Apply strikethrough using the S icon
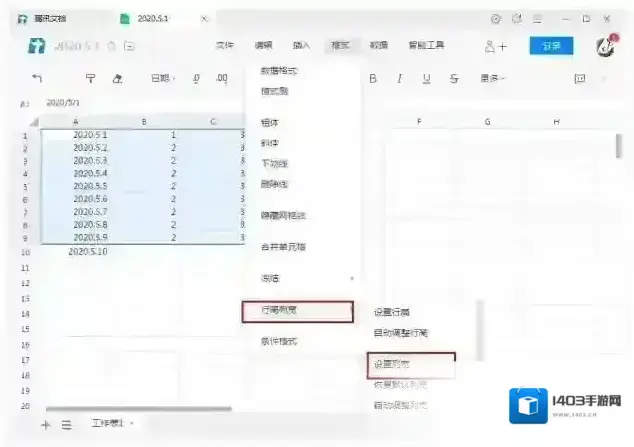This screenshot has width=634, height=447. click(453, 79)
